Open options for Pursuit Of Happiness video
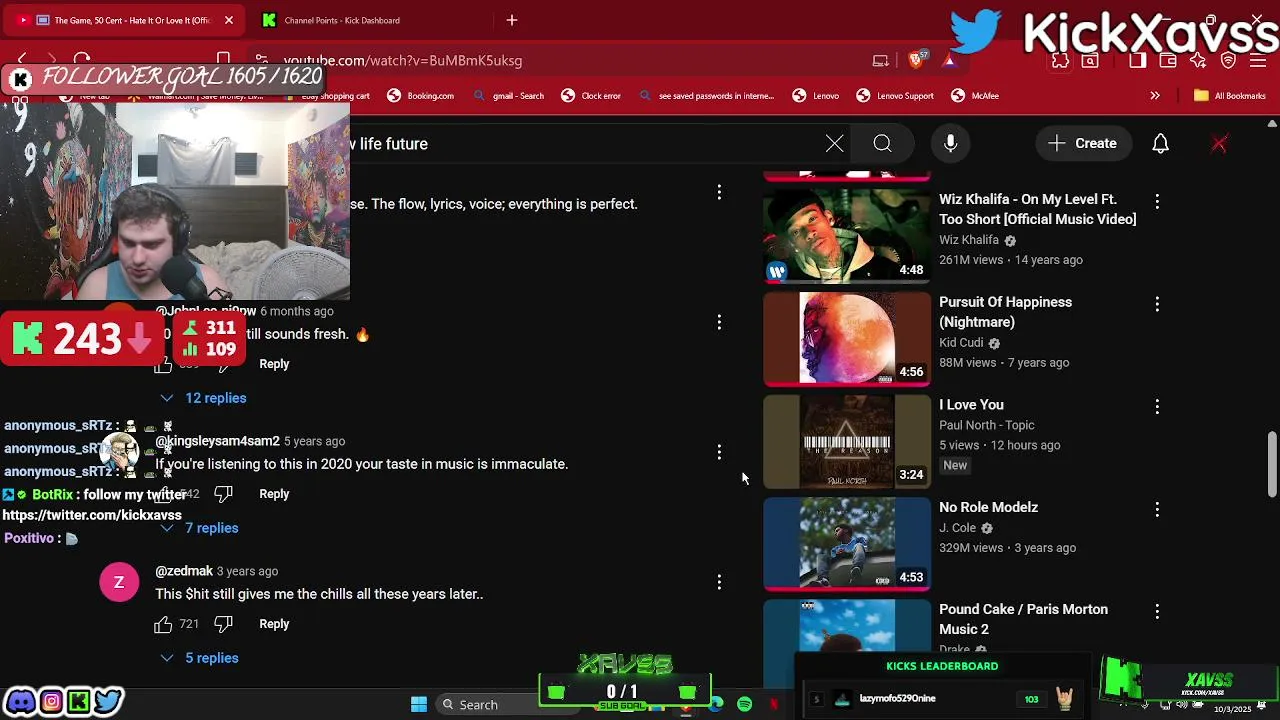Image resolution: width=1280 pixels, height=720 pixels. (1157, 303)
